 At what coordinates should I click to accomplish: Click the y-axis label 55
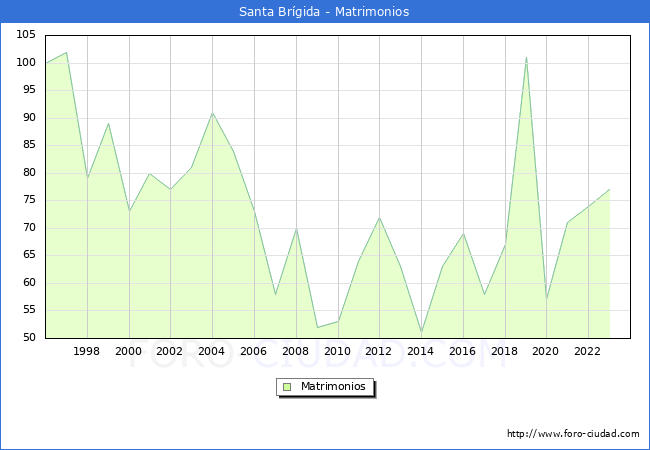[x=29, y=310]
